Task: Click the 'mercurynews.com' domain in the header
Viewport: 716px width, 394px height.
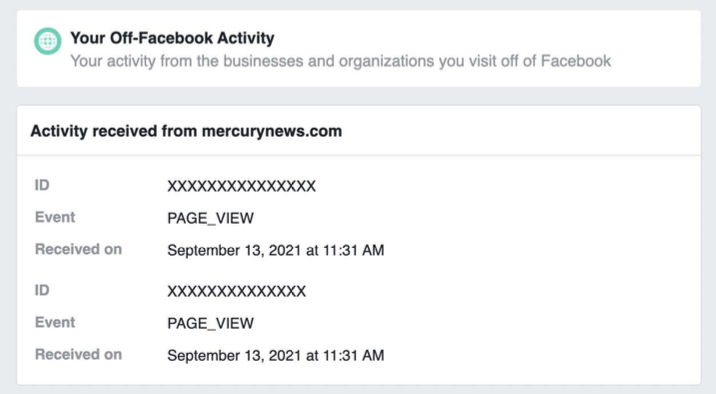Action: coord(272,131)
